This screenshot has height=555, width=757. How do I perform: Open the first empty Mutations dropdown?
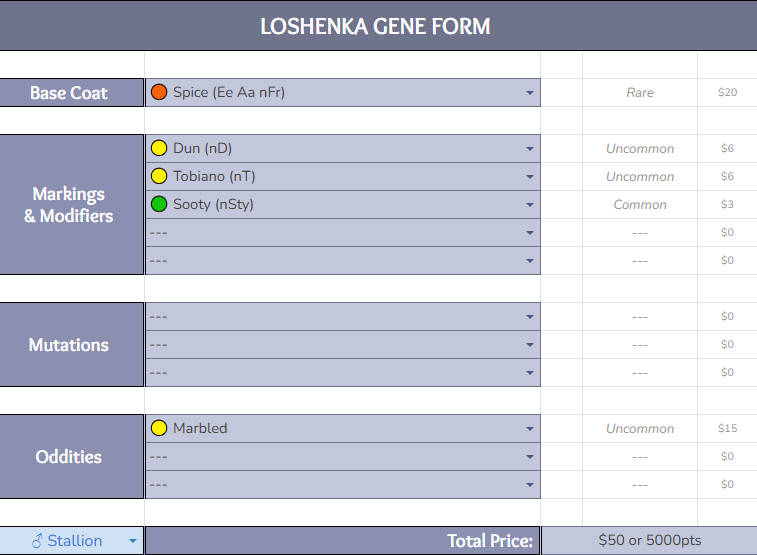click(x=529, y=317)
